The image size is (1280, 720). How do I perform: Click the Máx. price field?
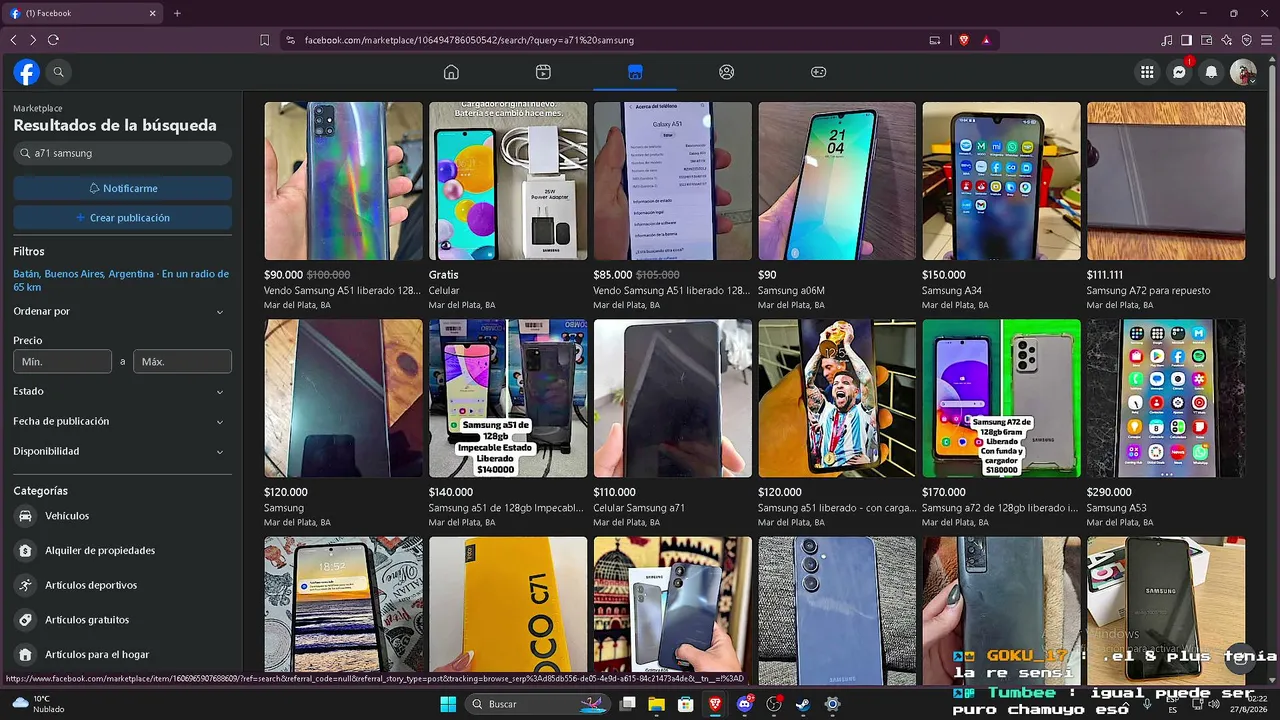tap(182, 361)
